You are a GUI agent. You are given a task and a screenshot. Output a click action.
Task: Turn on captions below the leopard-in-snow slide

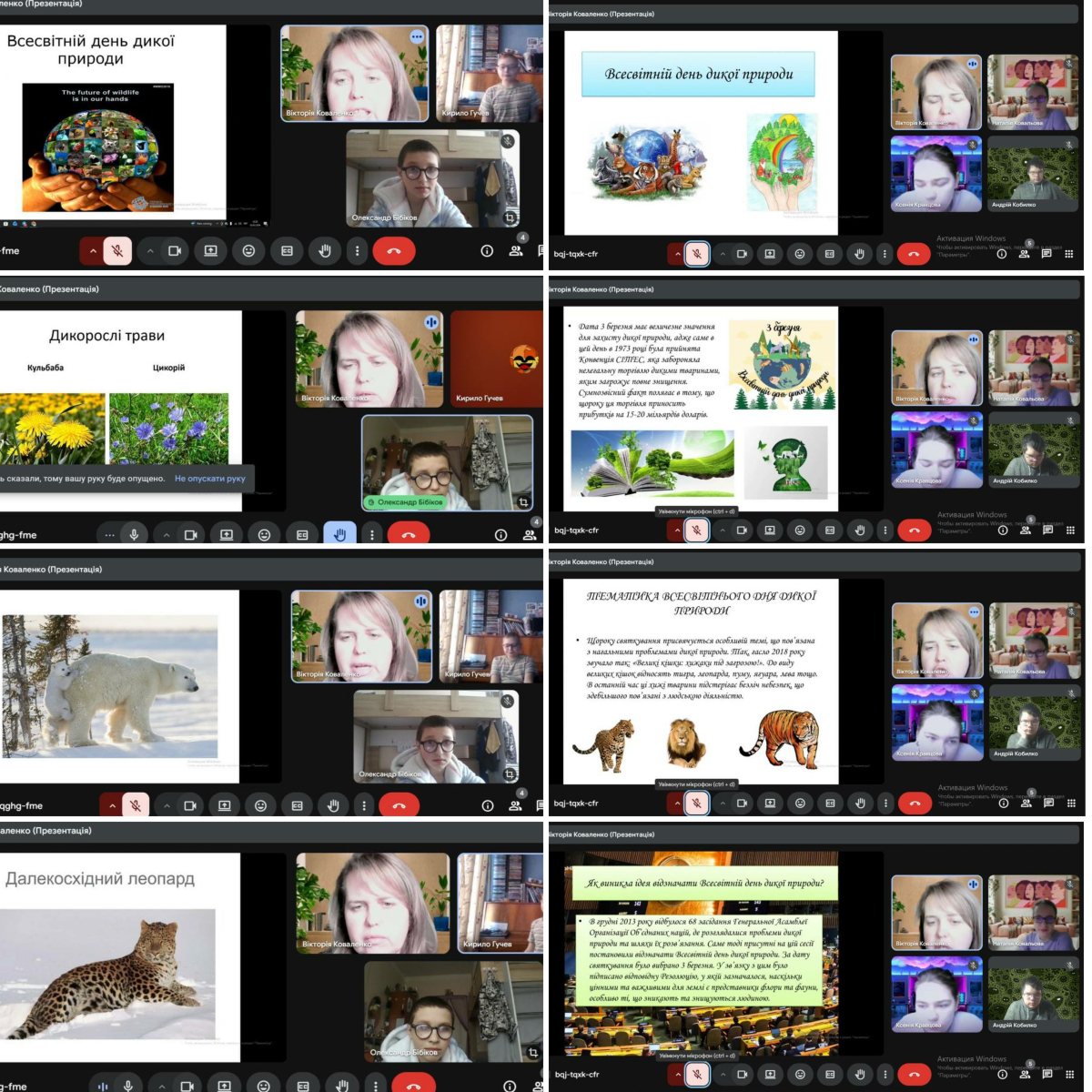(303, 1086)
